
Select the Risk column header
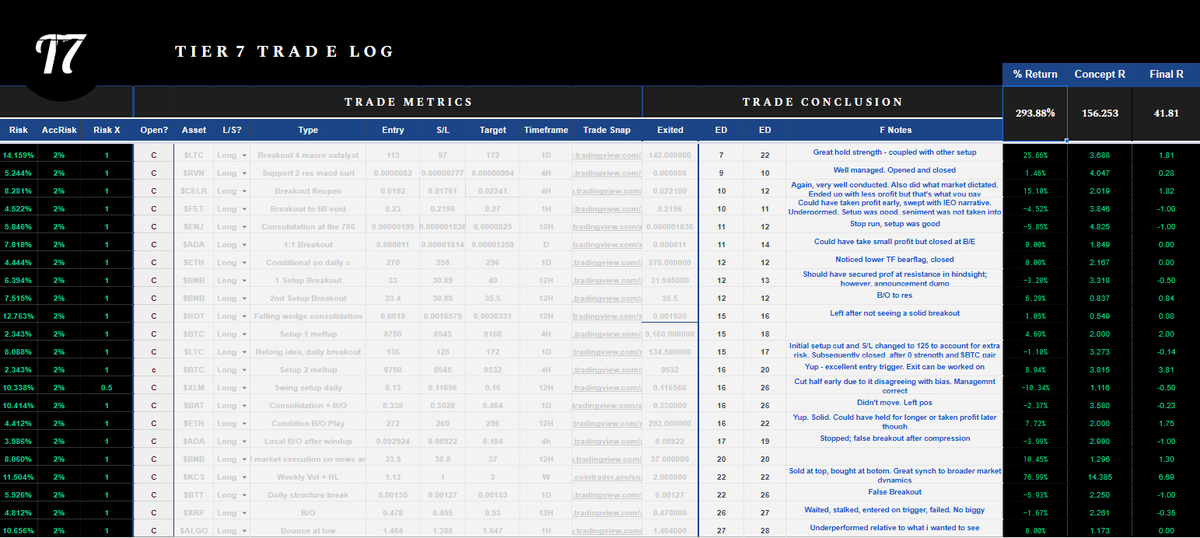click(x=18, y=130)
